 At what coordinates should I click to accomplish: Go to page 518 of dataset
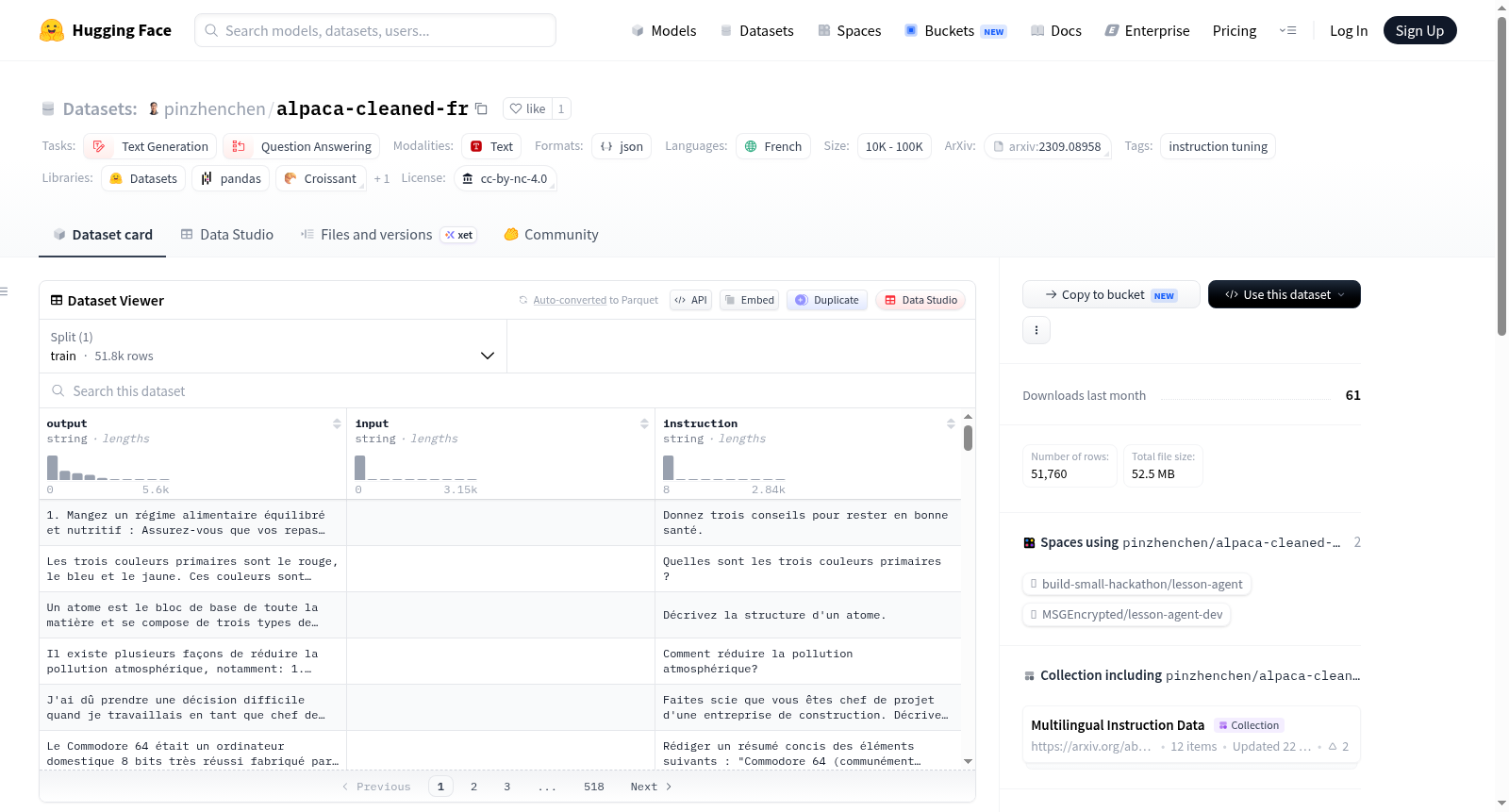tap(593, 787)
